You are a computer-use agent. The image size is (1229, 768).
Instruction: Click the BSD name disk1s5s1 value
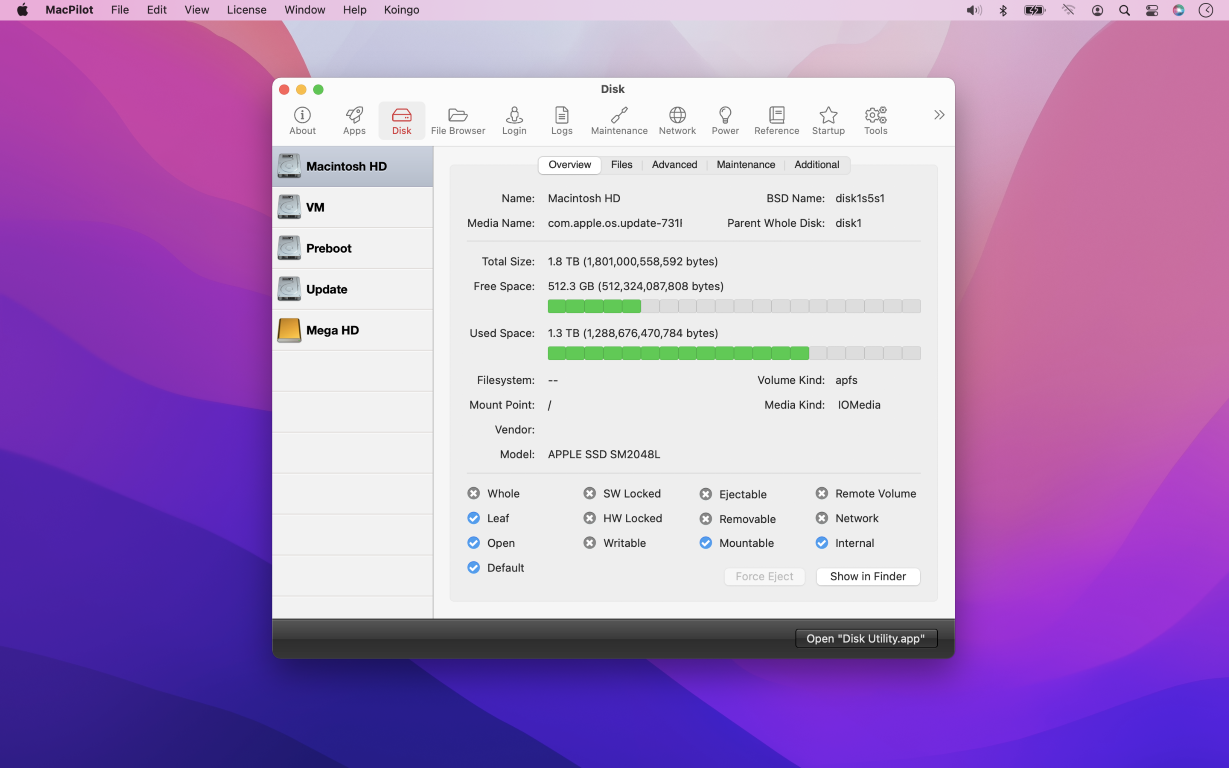[x=860, y=198]
